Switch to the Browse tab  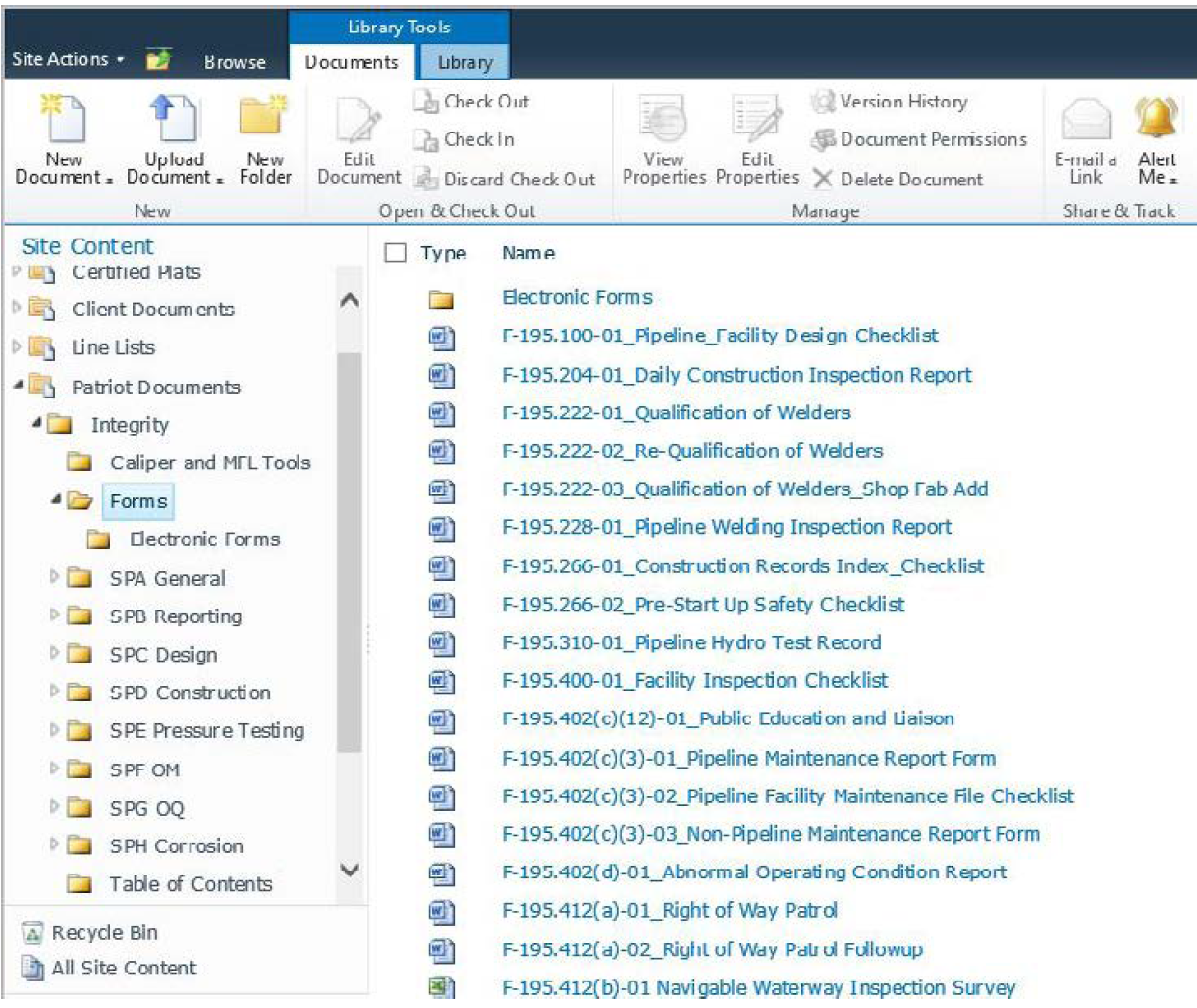pyautogui.click(x=235, y=62)
